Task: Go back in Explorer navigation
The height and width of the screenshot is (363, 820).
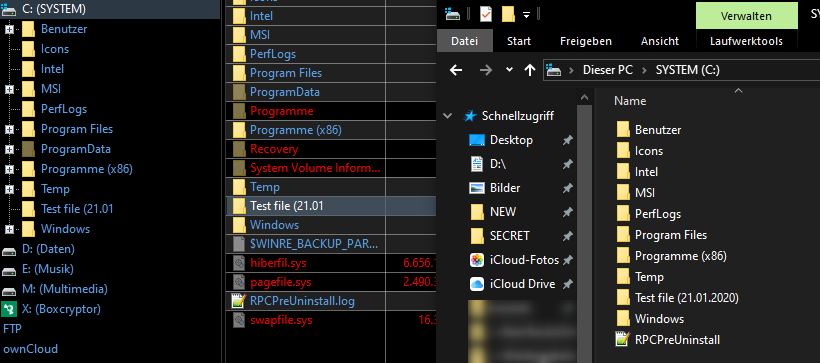Action: tap(456, 70)
